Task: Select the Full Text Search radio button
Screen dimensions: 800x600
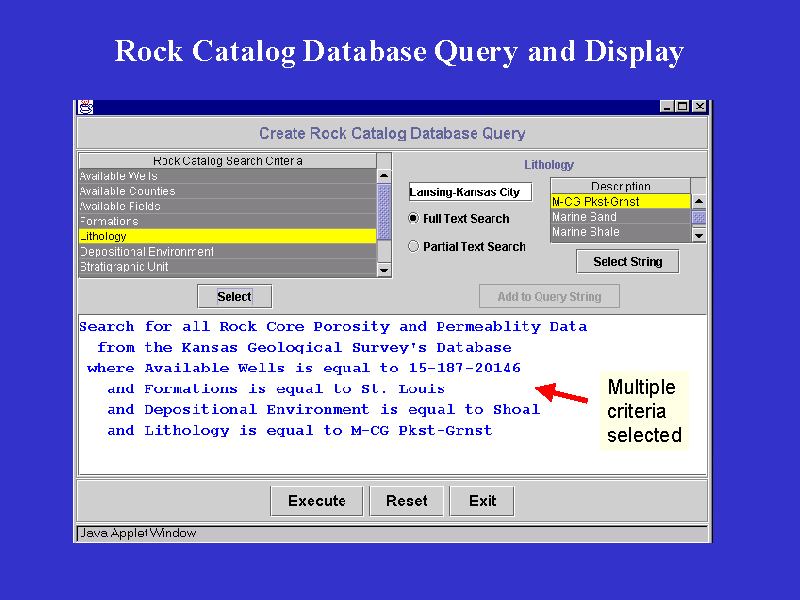Action: coord(413,218)
